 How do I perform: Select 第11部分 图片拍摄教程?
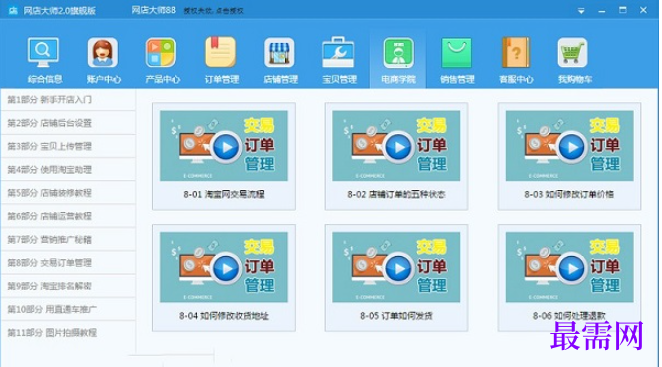tap(68, 333)
